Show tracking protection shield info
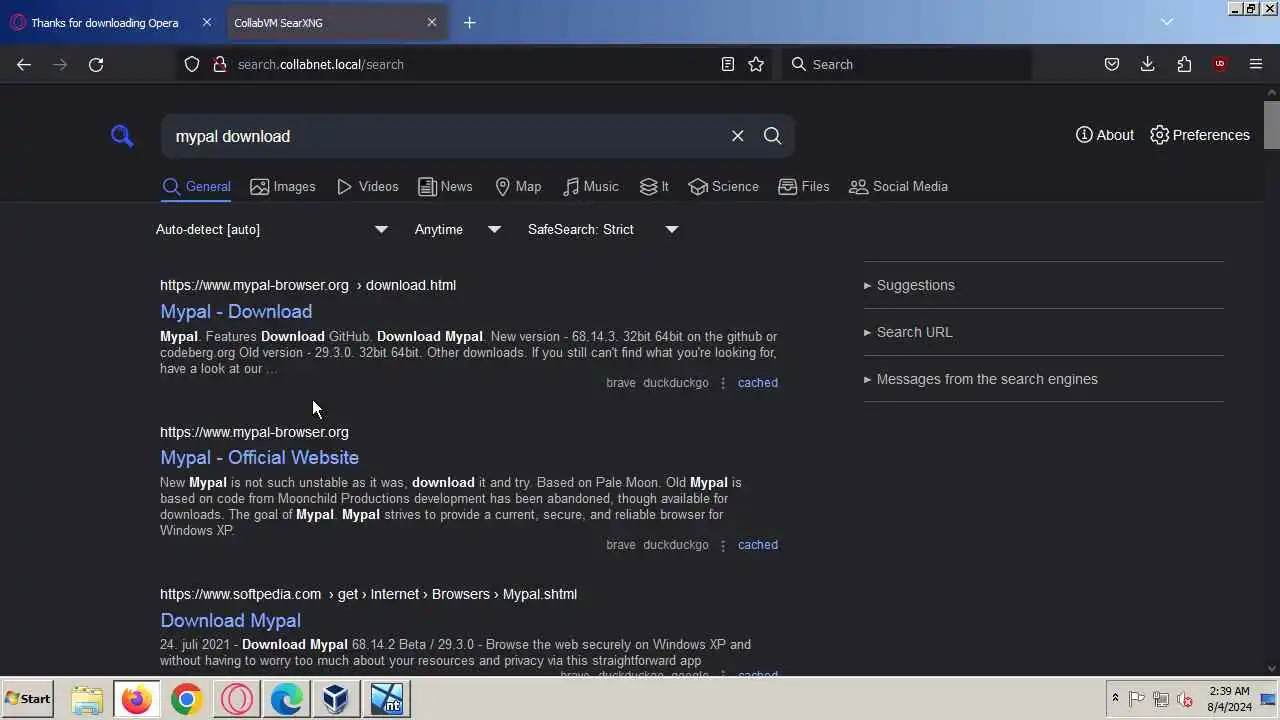 tap(192, 64)
